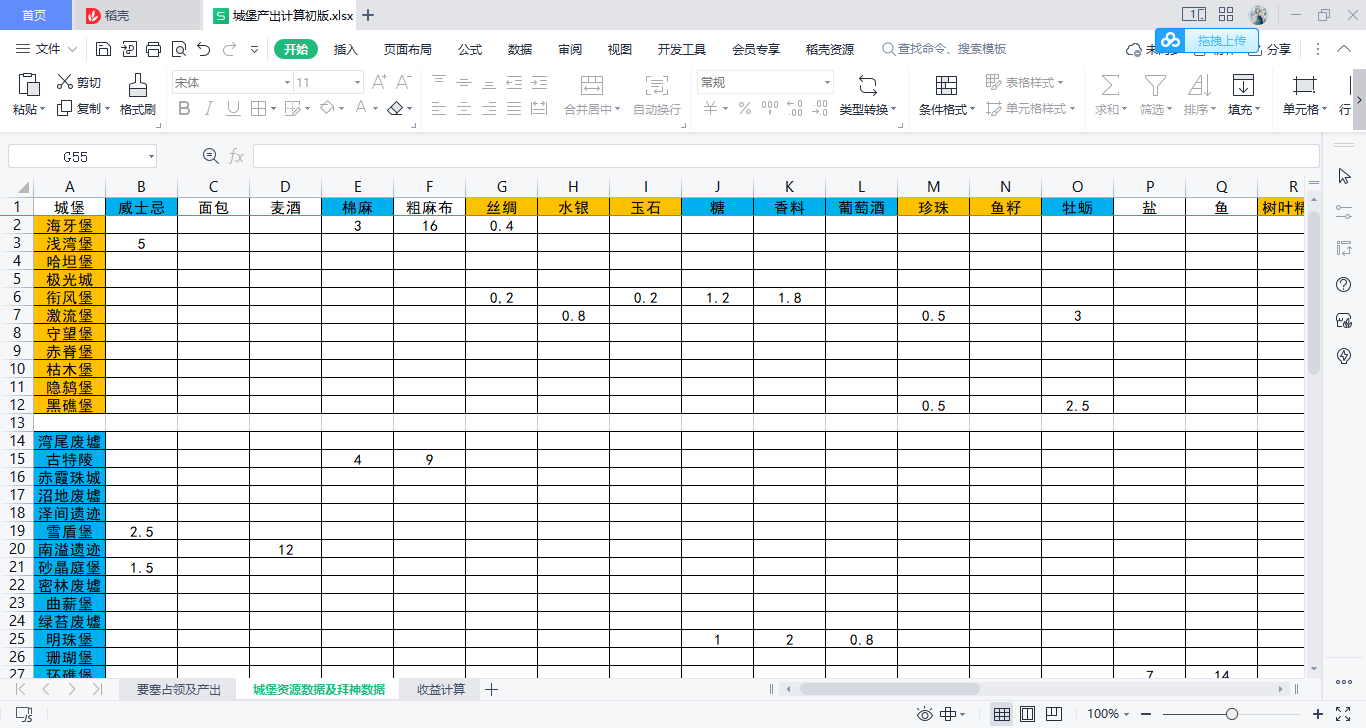This screenshot has height=728, width=1366.
Task: Adjust the zoom slider handle in status bar
Action: pyautogui.click(x=1232, y=714)
